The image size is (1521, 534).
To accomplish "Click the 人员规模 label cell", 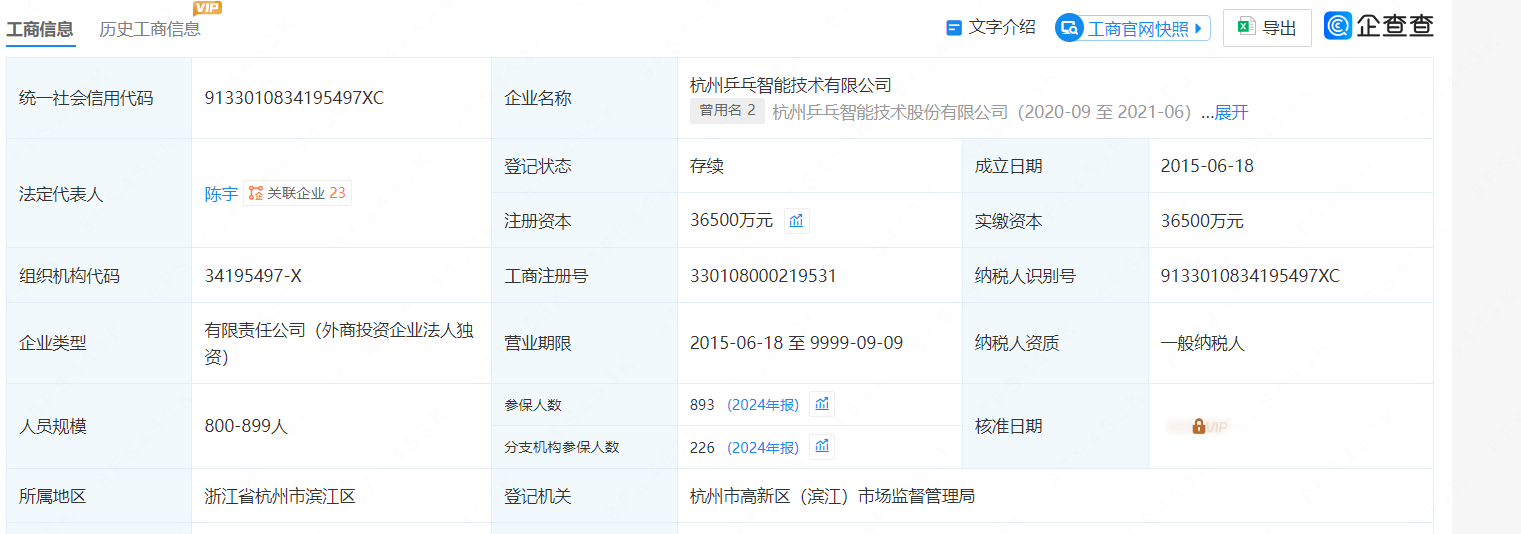I will (99, 426).
